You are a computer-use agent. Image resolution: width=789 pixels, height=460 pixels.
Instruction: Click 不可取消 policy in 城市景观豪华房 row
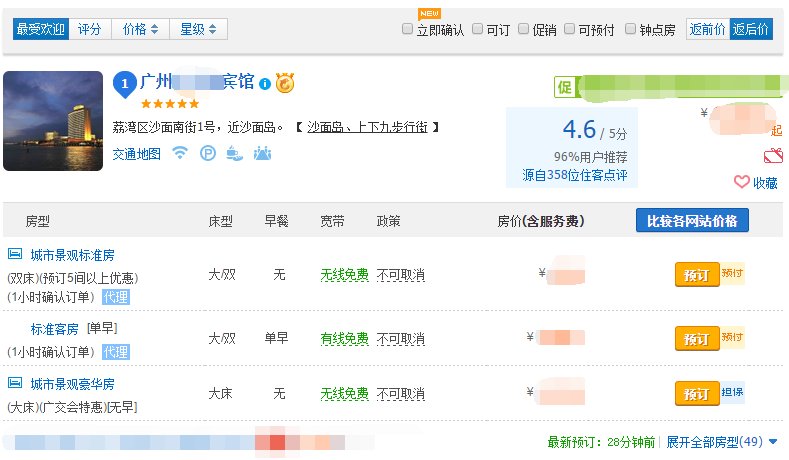[401, 393]
